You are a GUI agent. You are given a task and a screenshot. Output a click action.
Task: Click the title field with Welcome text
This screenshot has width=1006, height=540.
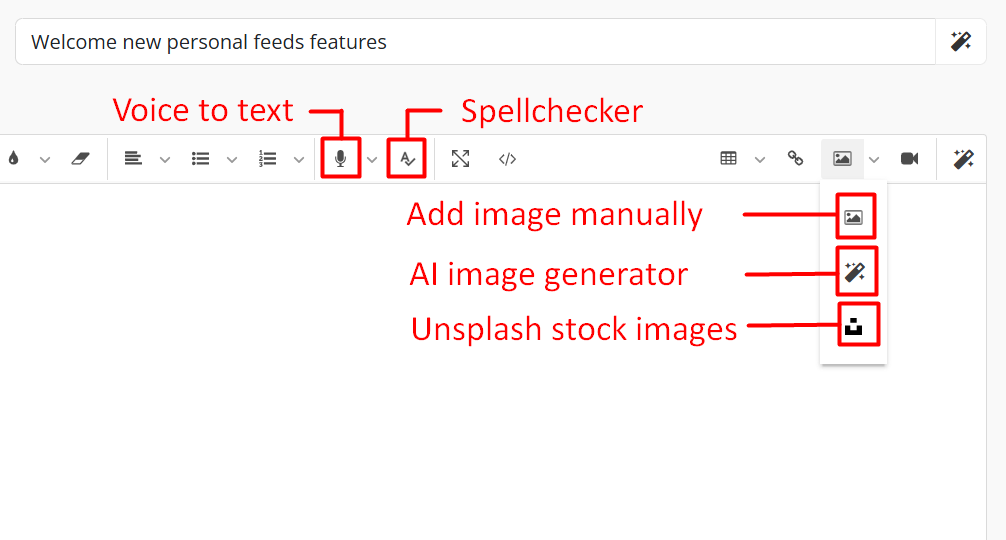(x=475, y=42)
